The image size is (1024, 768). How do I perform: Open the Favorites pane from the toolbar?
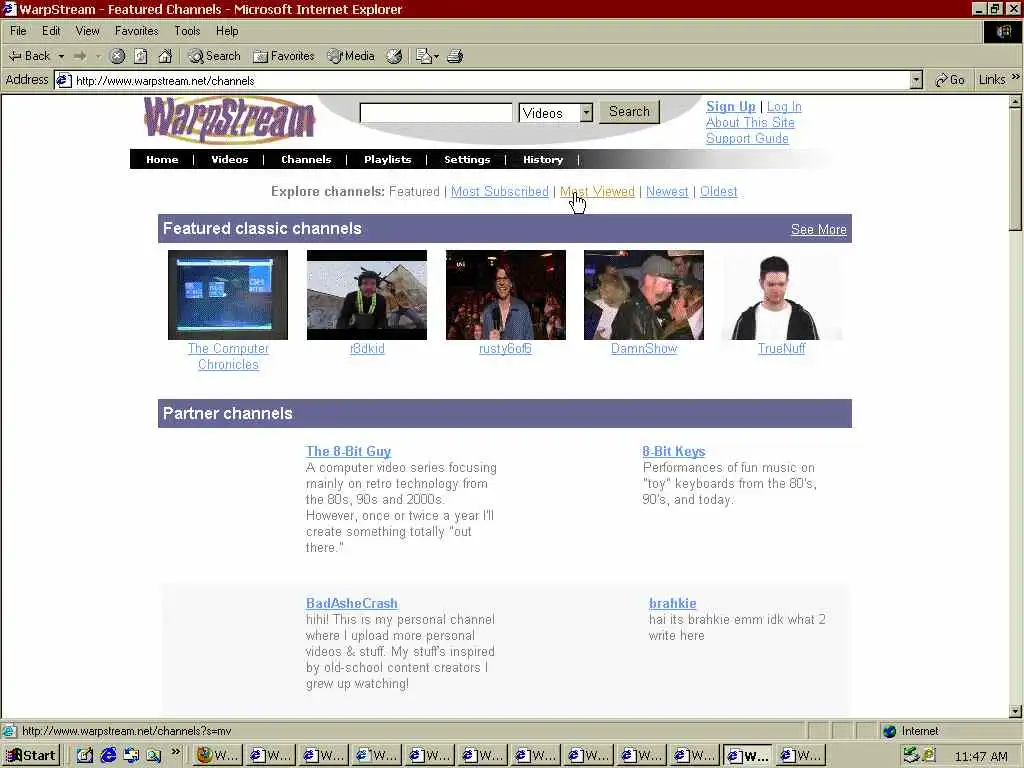(x=283, y=56)
